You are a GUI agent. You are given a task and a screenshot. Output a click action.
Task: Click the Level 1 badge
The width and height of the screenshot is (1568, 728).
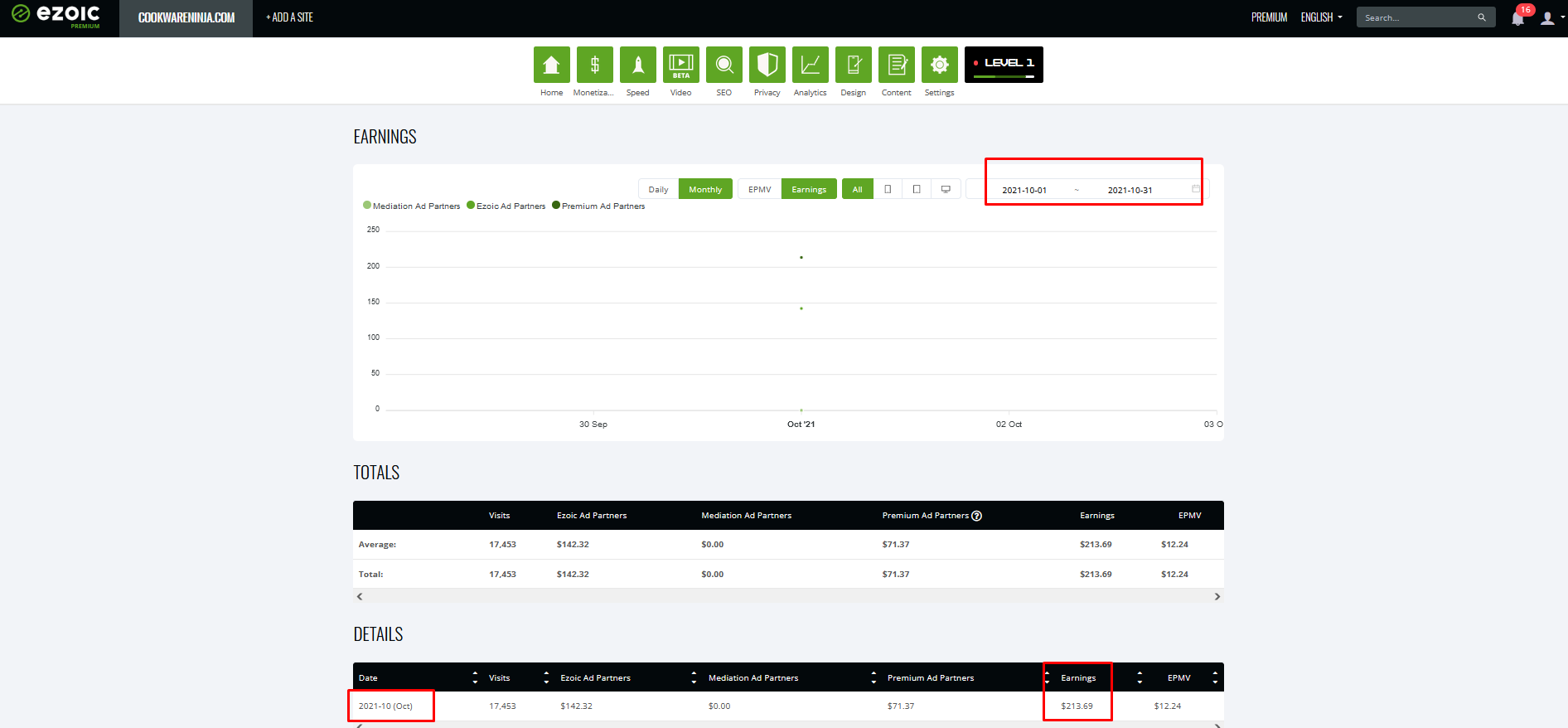tap(1004, 65)
